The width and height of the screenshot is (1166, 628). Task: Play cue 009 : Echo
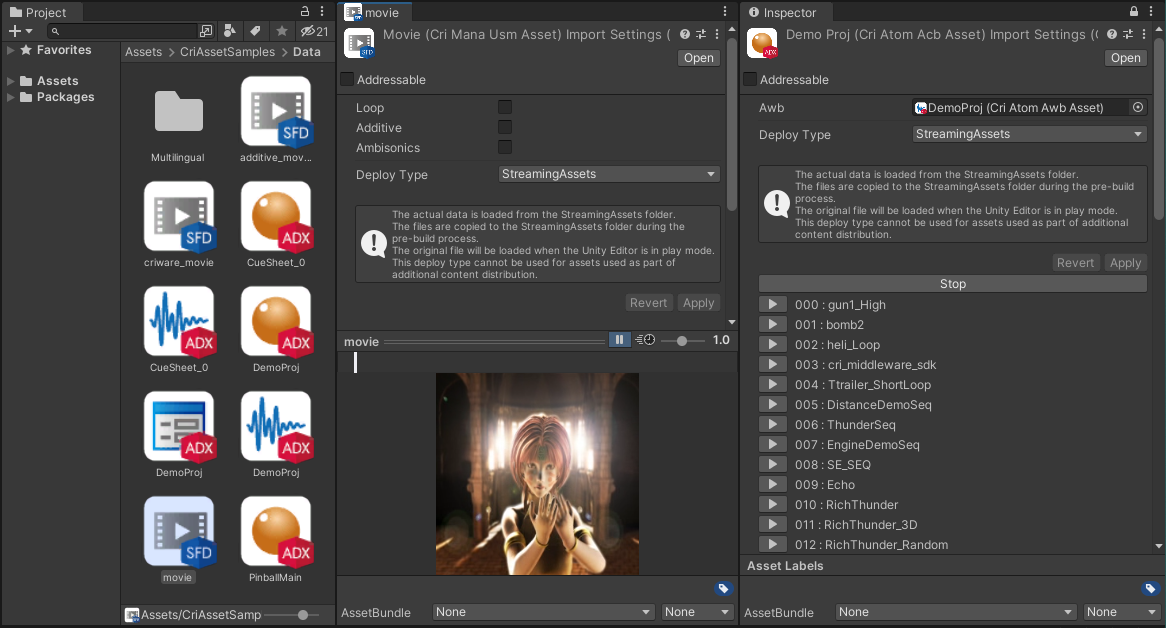pyautogui.click(x=773, y=485)
